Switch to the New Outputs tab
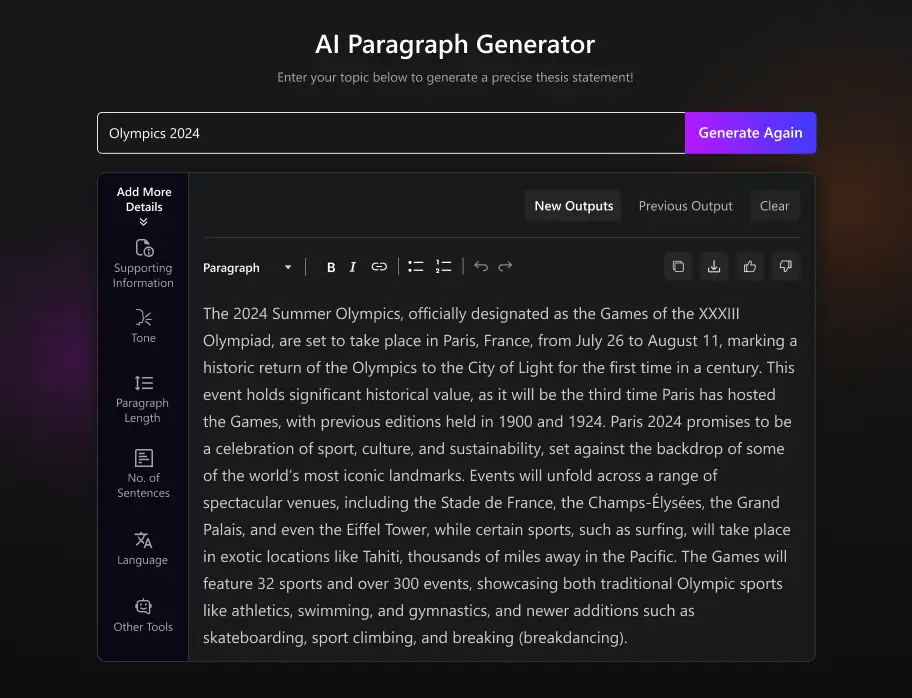This screenshot has height=698, width=912. point(573,206)
